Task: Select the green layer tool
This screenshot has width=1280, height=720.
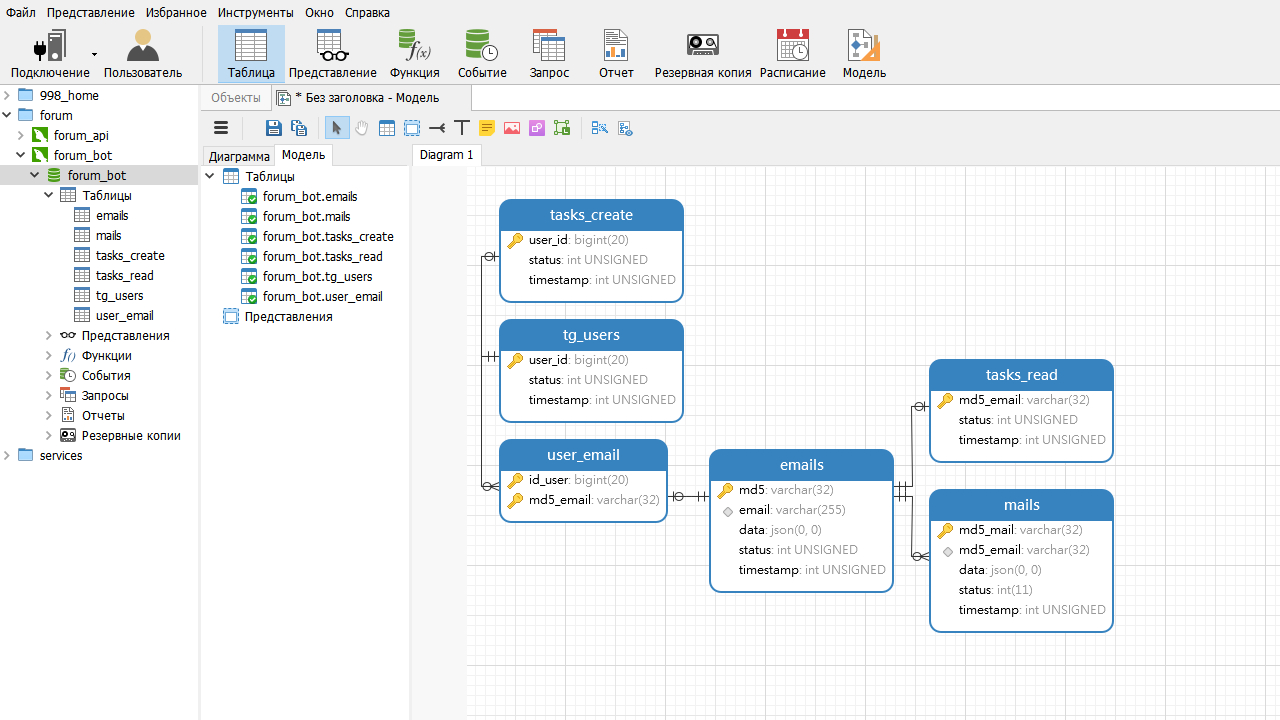Action: point(562,128)
